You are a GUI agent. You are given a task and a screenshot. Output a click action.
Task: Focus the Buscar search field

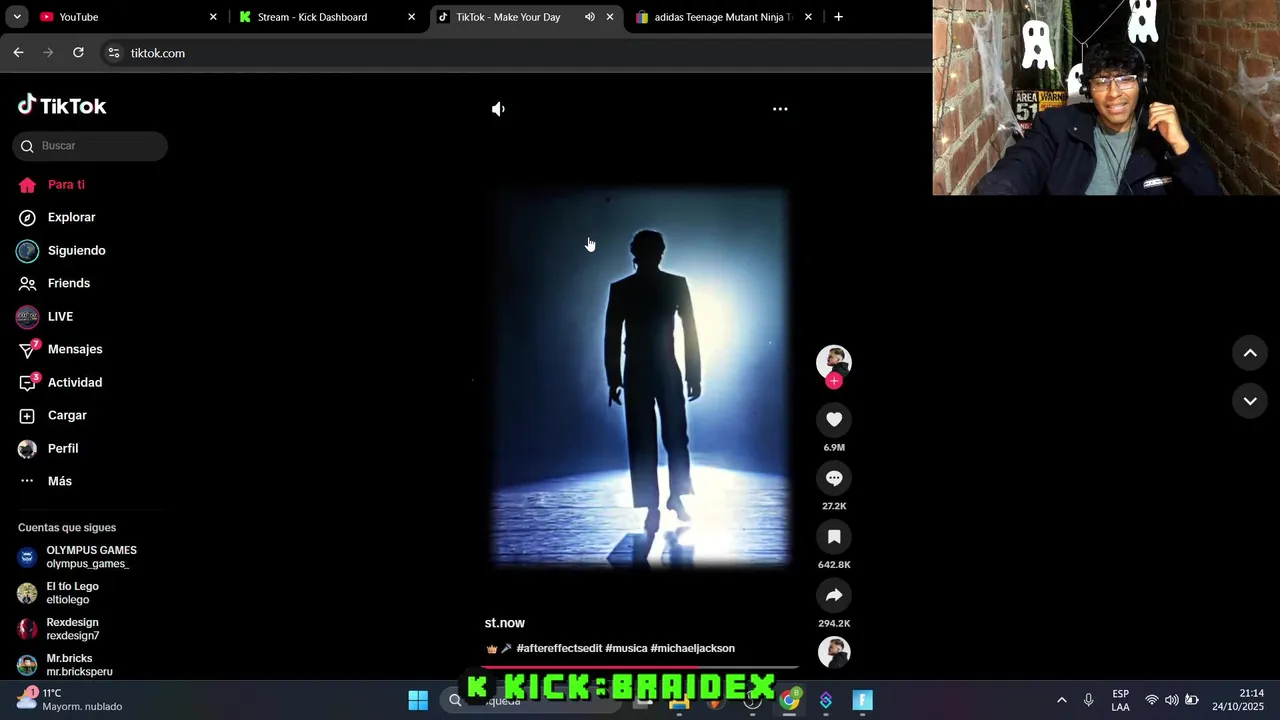(90, 146)
